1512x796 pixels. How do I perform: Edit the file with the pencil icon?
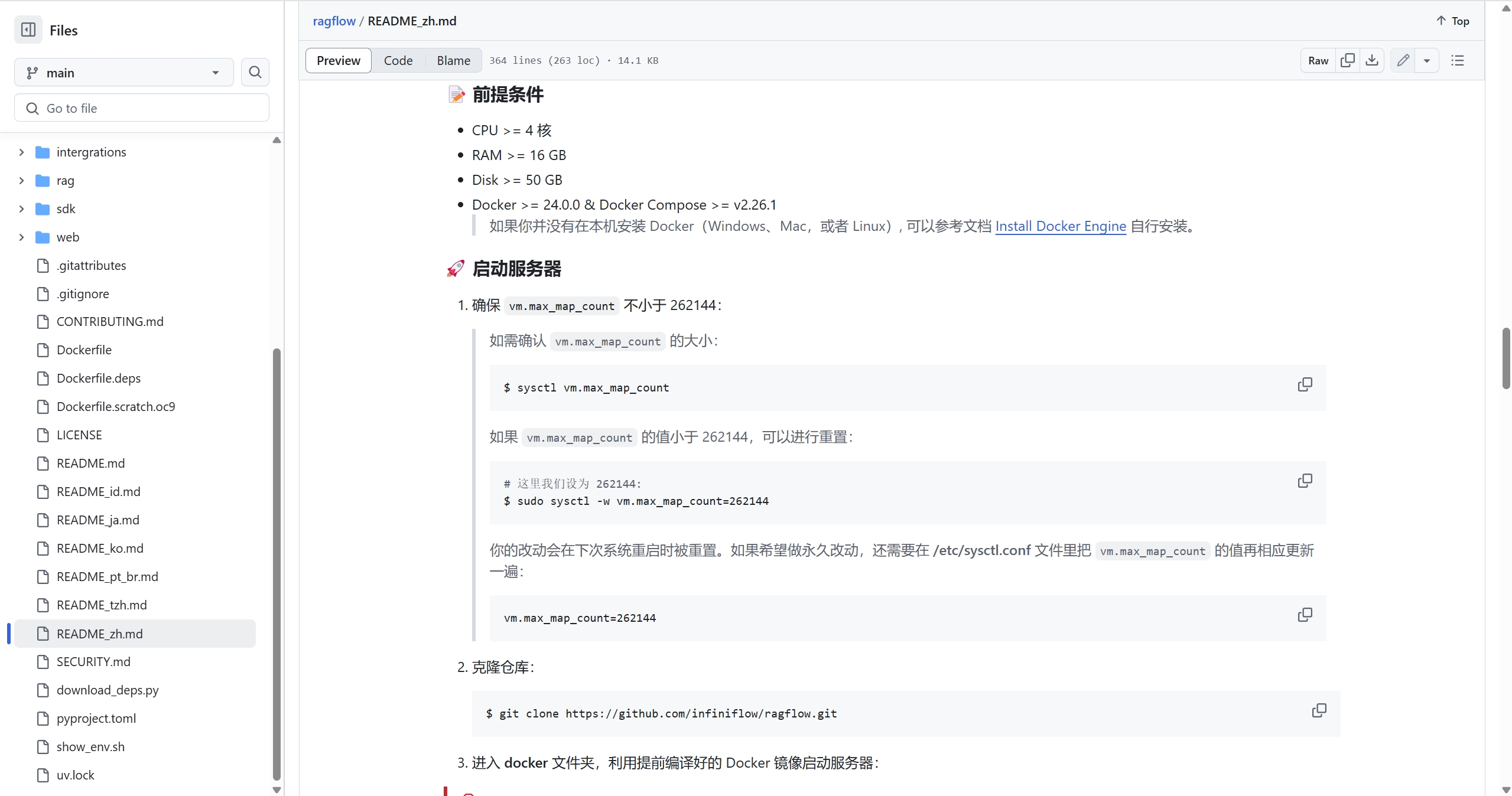point(1403,60)
